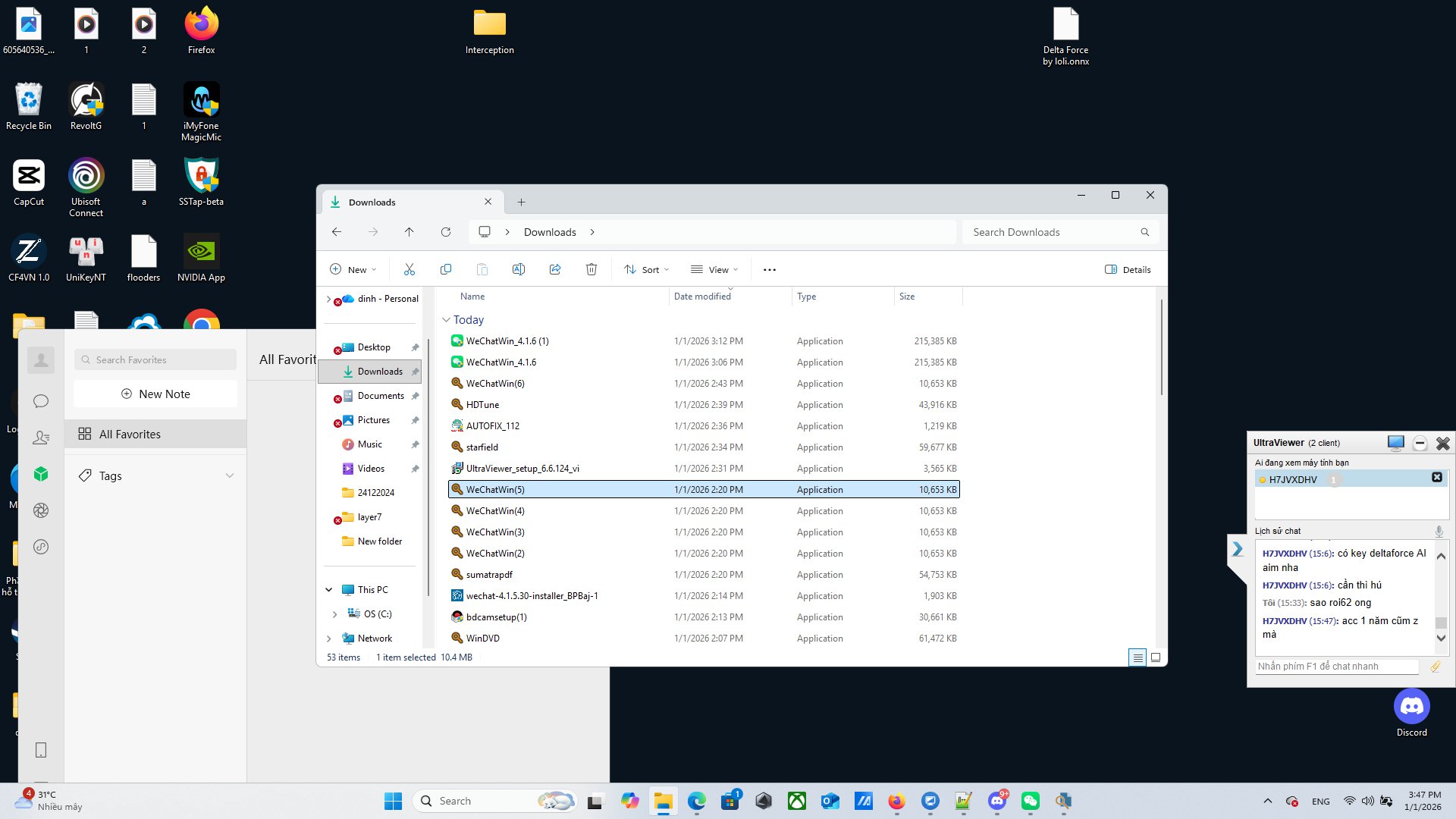
Task: Switch to details list view in status bar
Action: pyautogui.click(x=1137, y=657)
